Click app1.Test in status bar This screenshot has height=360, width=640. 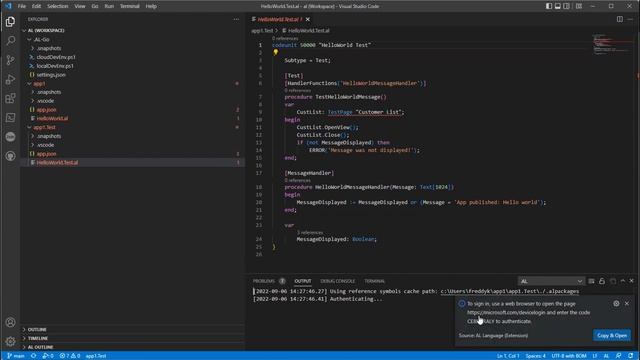coord(96,356)
